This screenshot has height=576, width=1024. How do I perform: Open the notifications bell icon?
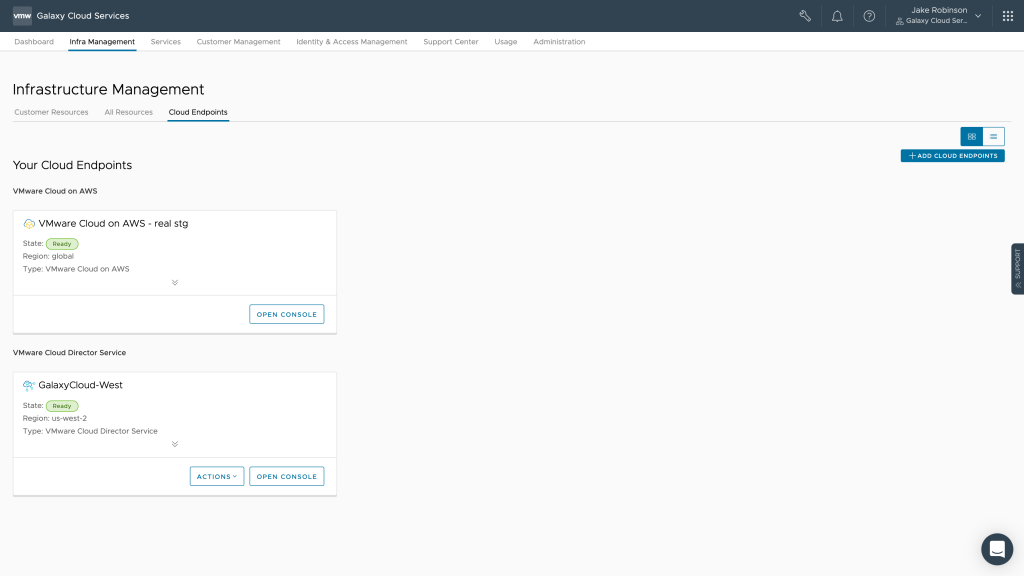coord(837,16)
